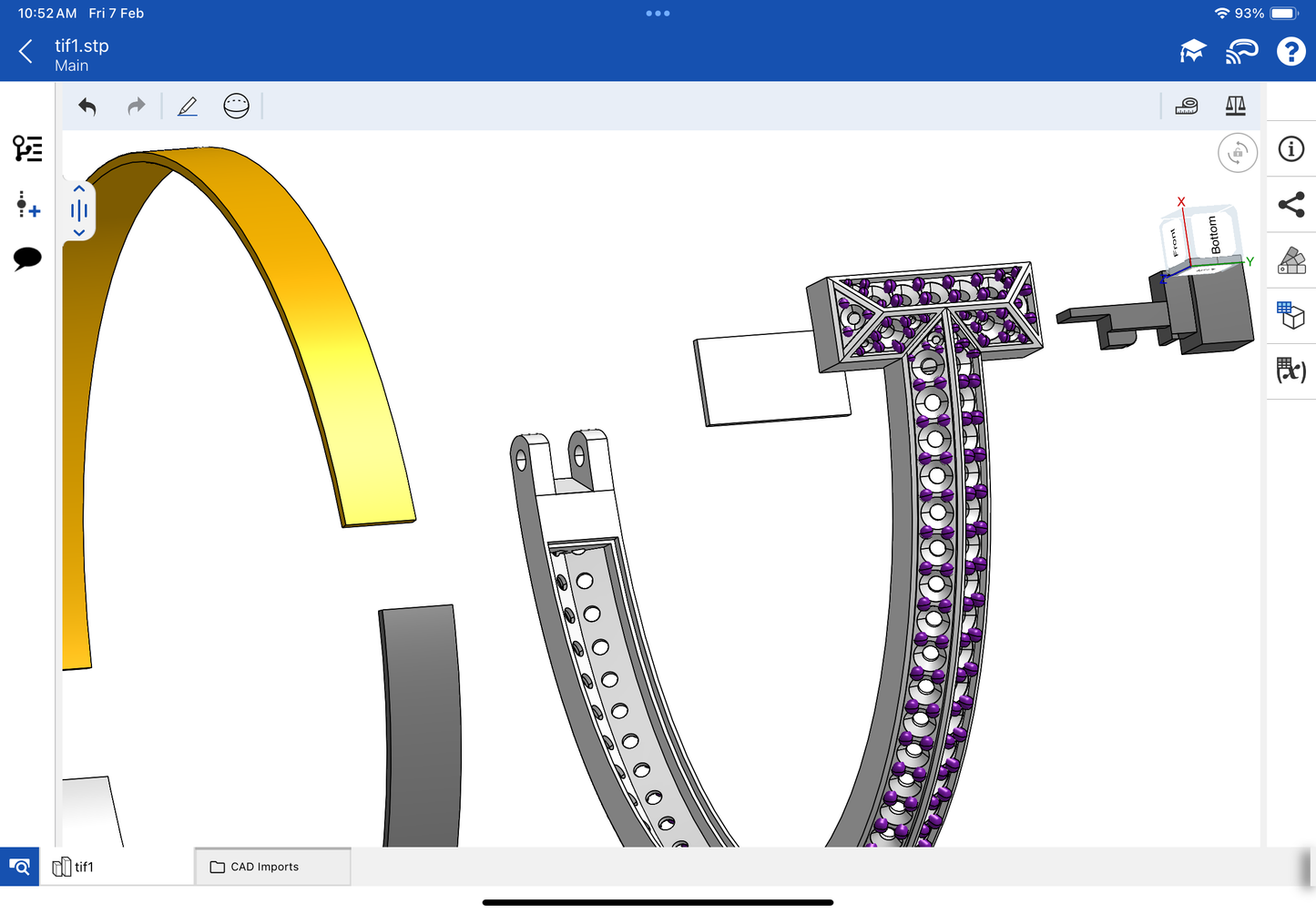Open the Learning Center graduation cap icon

pyautogui.click(x=1192, y=52)
